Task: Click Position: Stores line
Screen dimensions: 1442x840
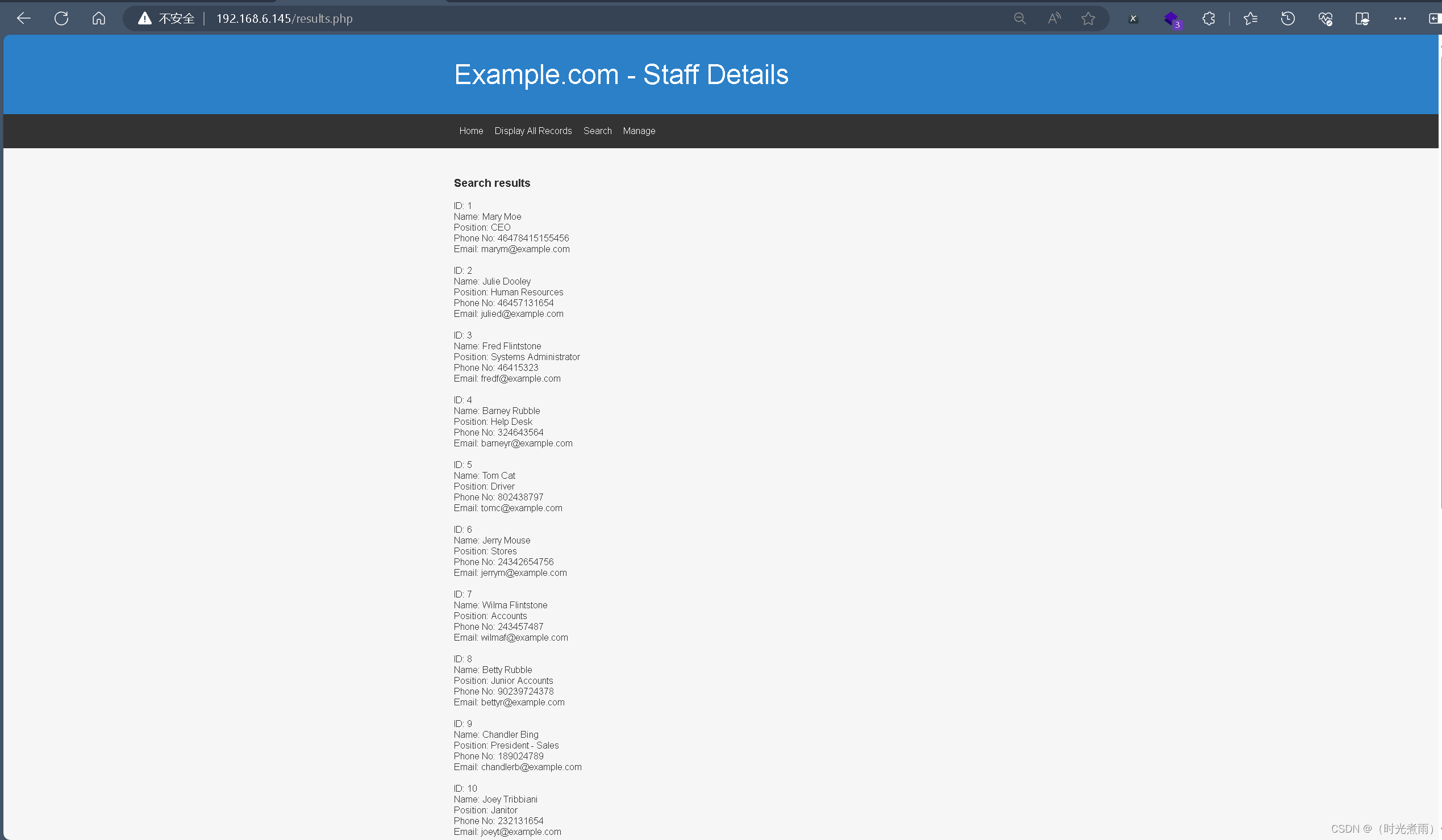Action: pos(485,551)
